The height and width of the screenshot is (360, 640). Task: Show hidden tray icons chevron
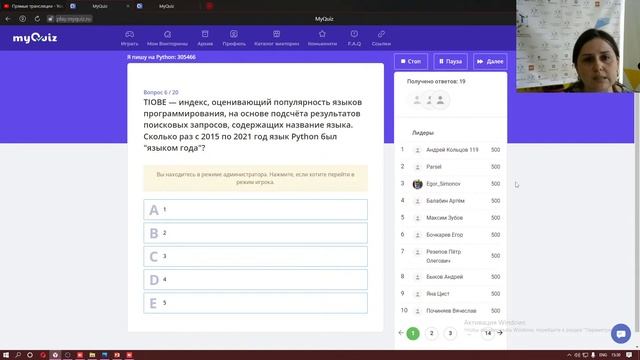[569, 355]
